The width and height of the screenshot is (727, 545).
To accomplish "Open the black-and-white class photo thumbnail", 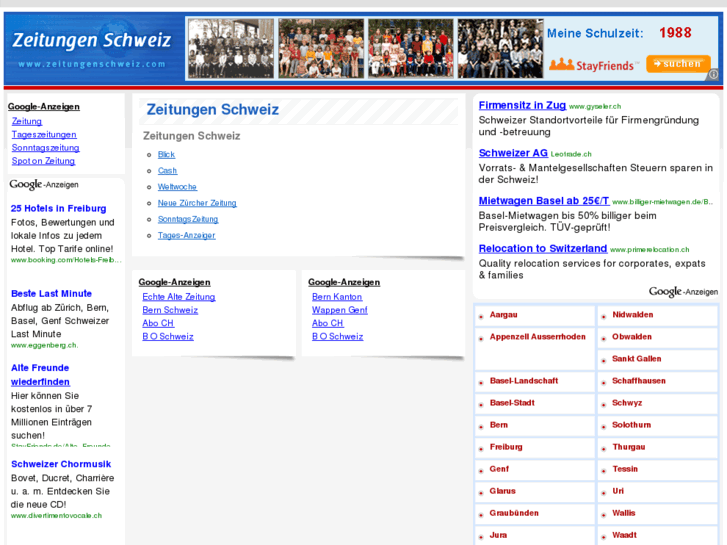I will (500, 48).
